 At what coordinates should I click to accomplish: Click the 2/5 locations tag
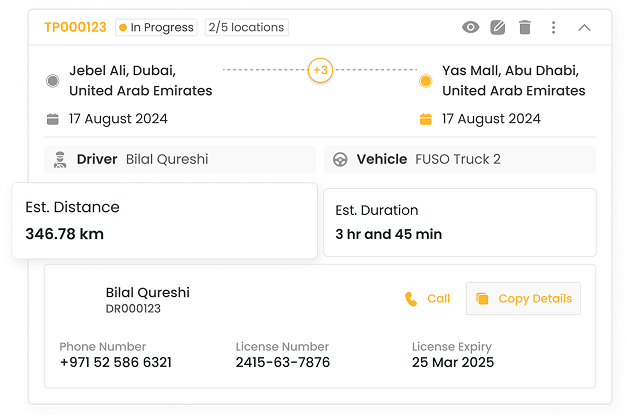pyautogui.click(x=246, y=27)
